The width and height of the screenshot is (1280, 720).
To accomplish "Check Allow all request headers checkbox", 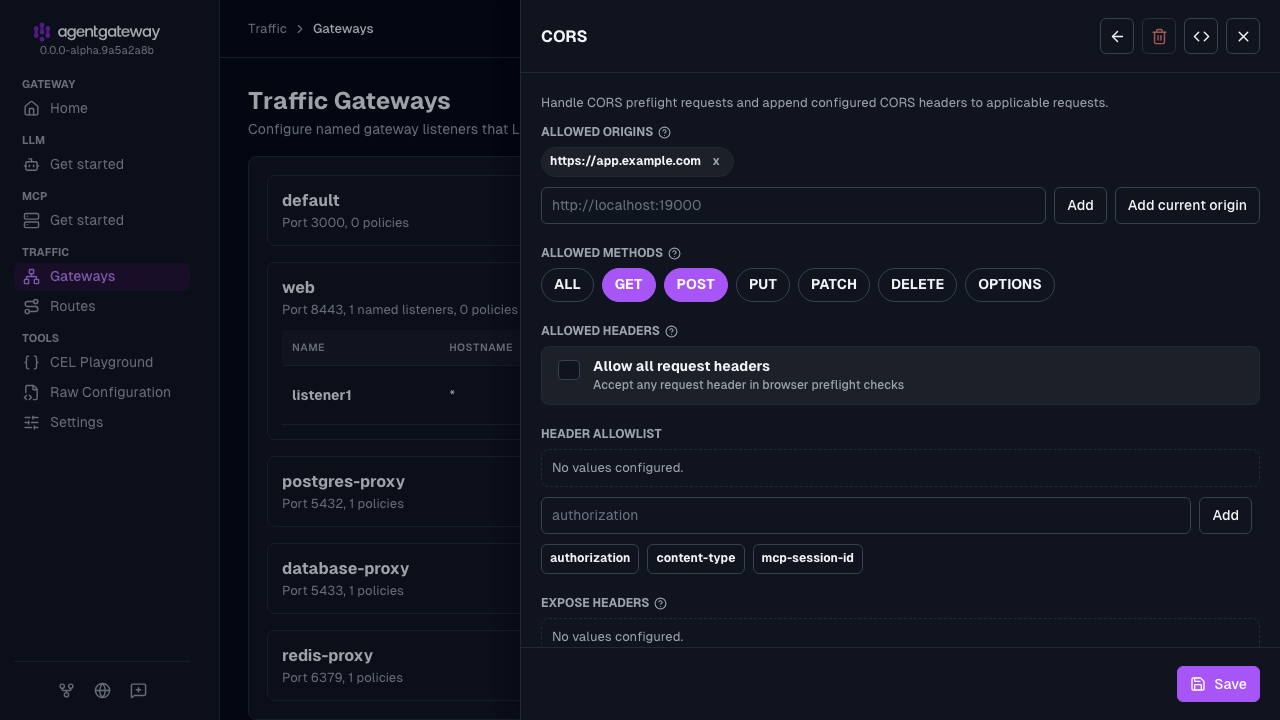I will coord(569,370).
